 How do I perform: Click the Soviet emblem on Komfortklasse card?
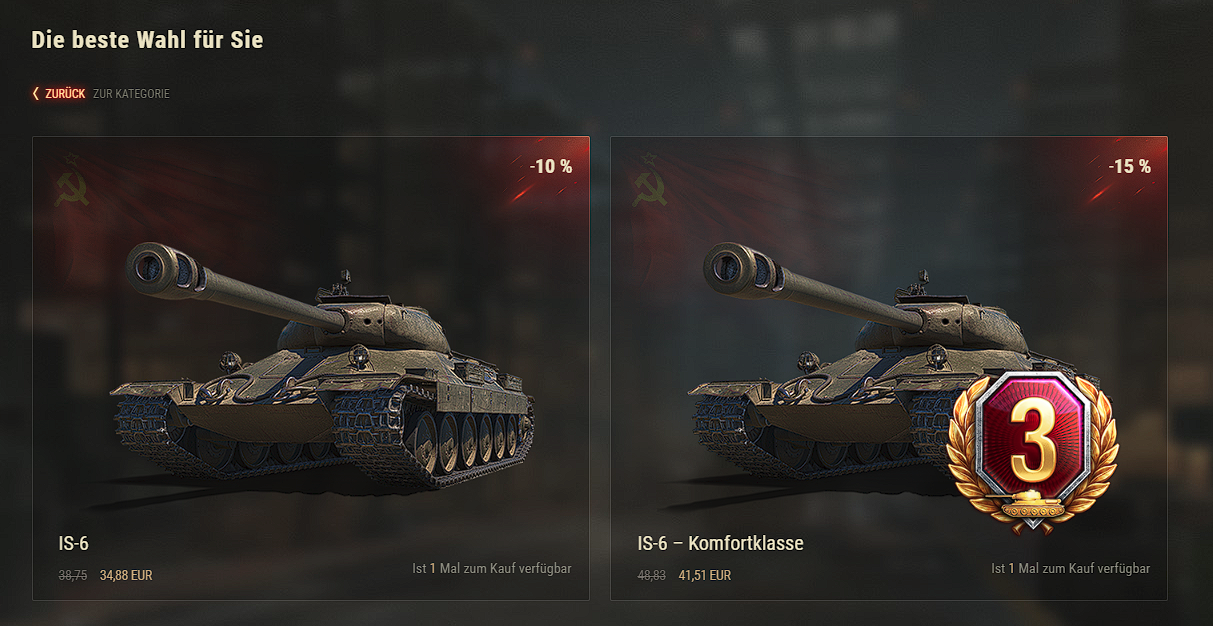[650, 179]
